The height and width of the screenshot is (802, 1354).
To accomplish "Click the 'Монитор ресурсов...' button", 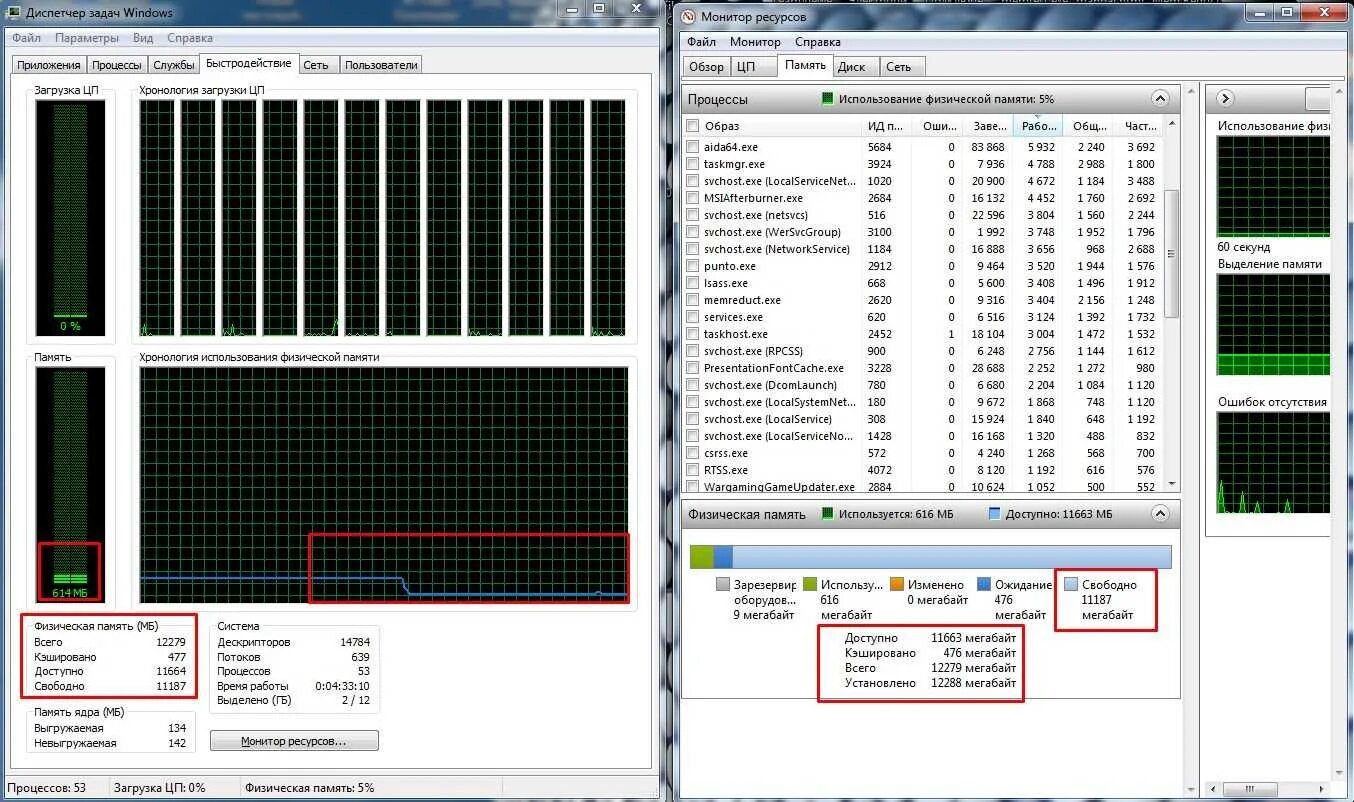I will (x=294, y=741).
